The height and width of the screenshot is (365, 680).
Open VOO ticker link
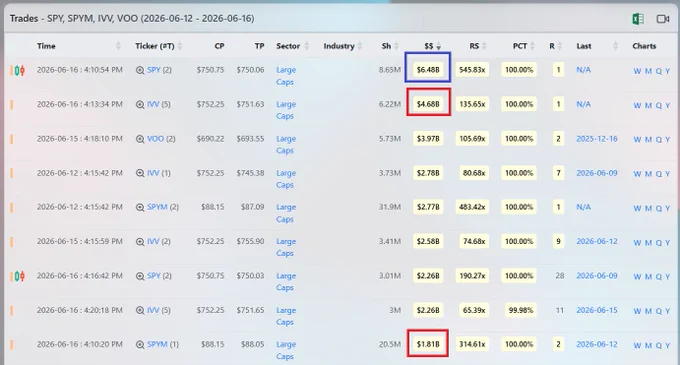pos(155,139)
